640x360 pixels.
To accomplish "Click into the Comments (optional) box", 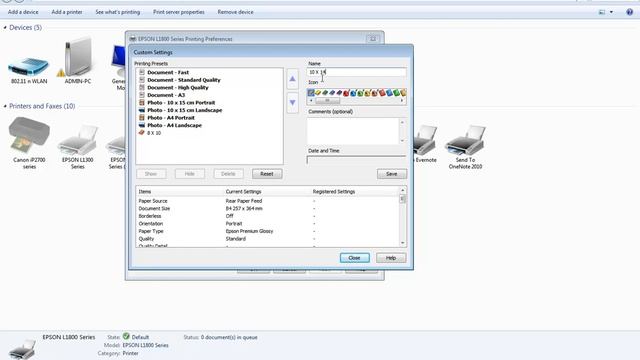I will pyautogui.click(x=353, y=131).
